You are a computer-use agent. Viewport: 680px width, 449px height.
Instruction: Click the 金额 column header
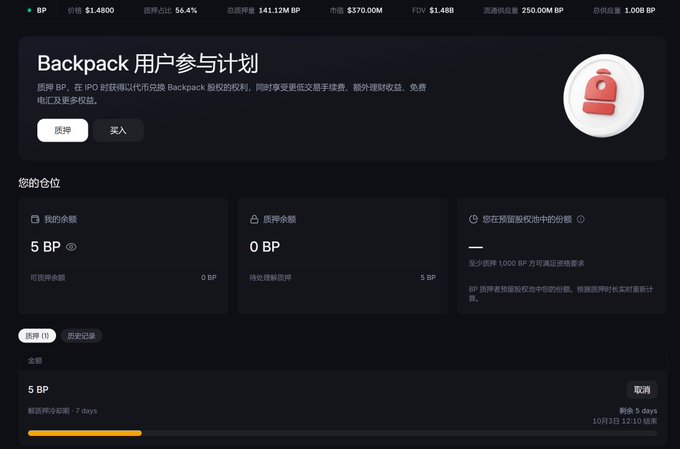tap(35, 361)
